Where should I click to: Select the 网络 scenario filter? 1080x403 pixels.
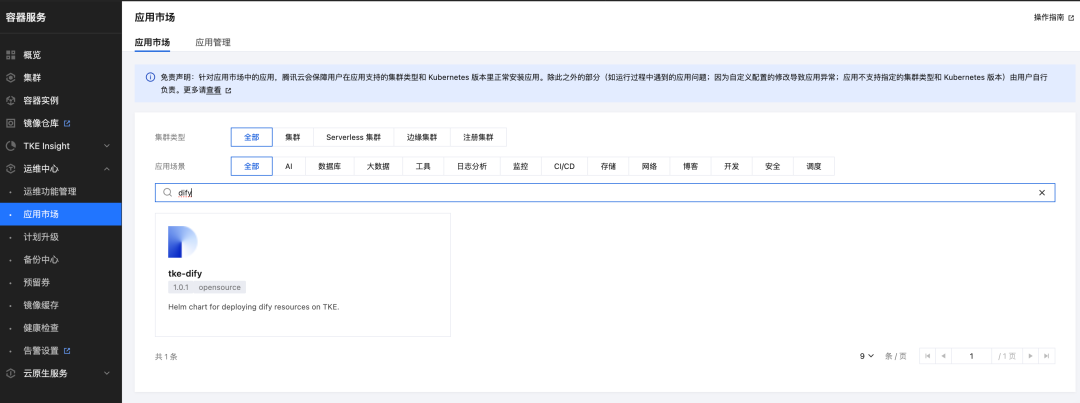click(650, 166)
